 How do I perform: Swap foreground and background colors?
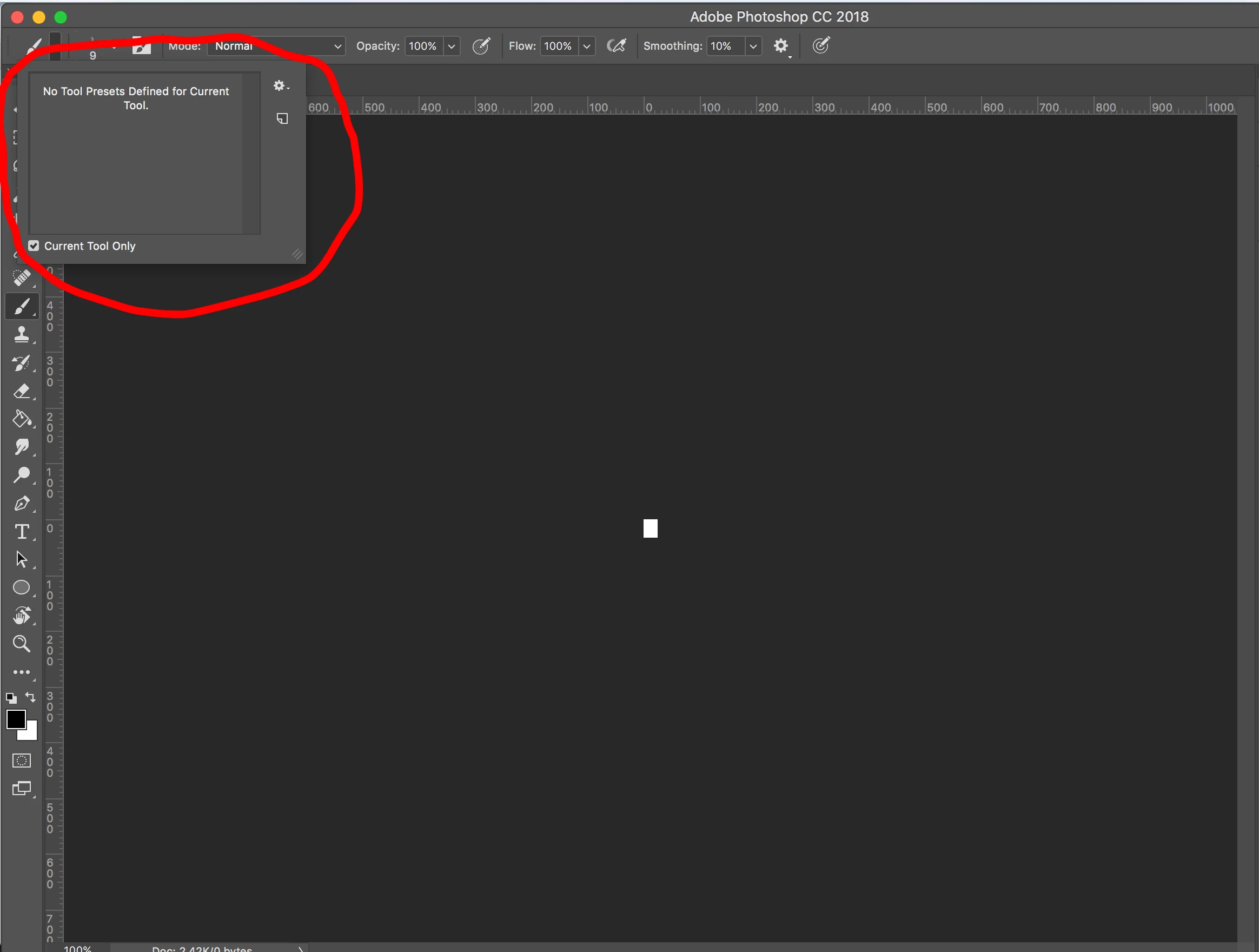tap(31, 697)
